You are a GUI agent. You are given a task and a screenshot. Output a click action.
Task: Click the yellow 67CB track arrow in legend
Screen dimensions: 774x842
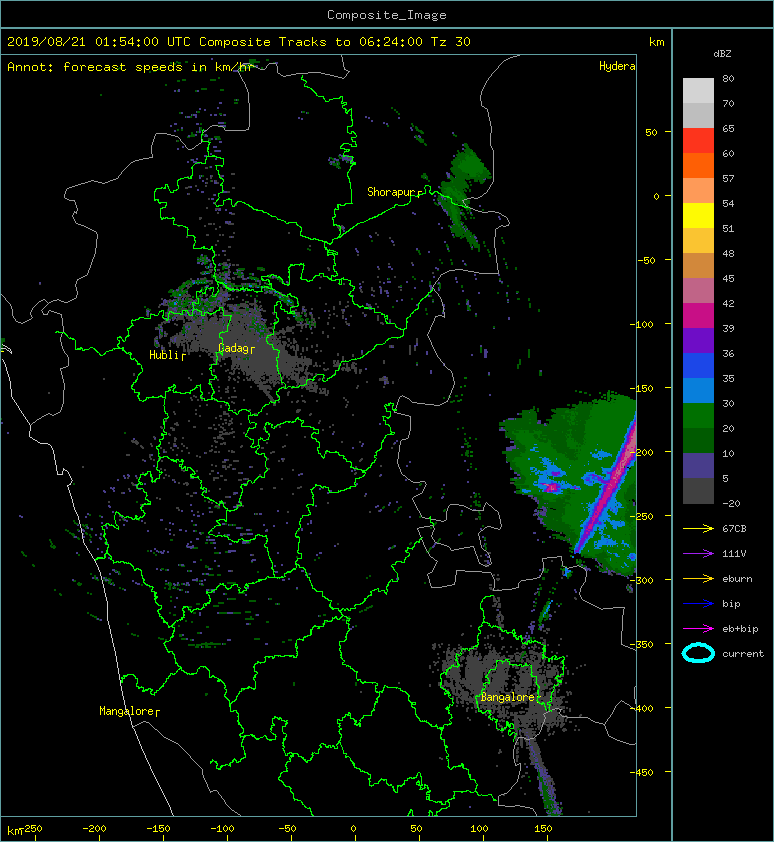(698, 528)
